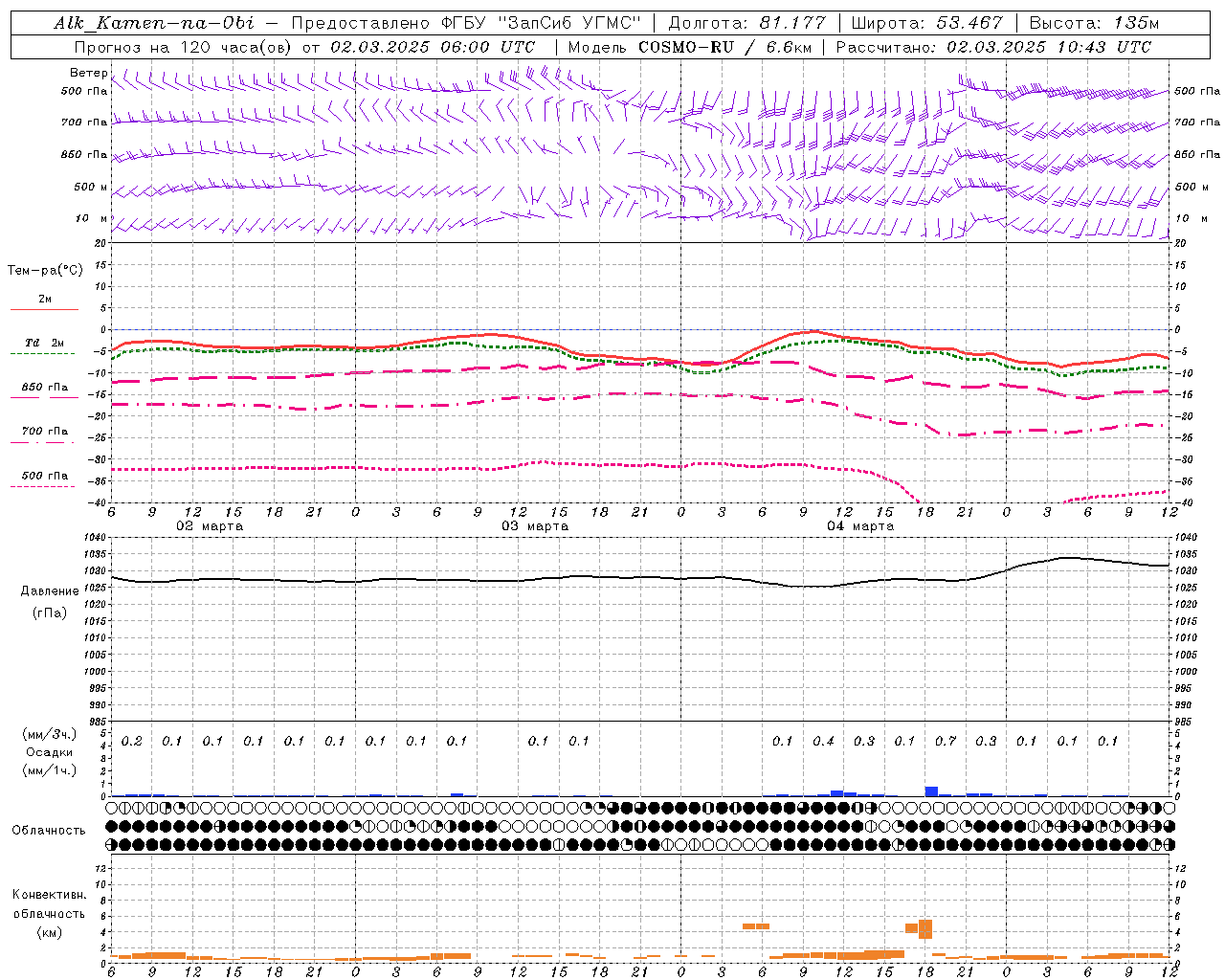Select the Долгота: 81.177 header field
Image resolution: width=1225 pixels, height=980 pixels.
tap(747, 23)
